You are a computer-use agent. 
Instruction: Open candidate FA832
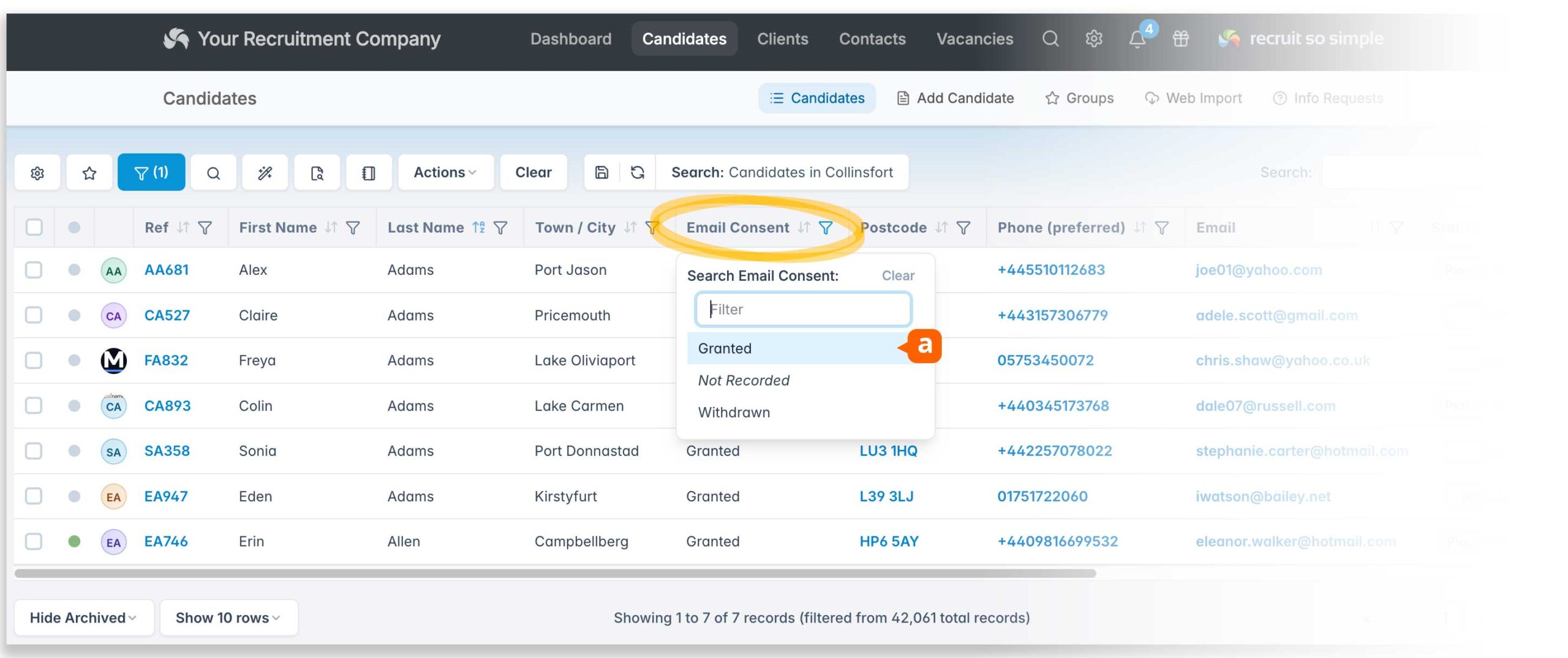166,361
